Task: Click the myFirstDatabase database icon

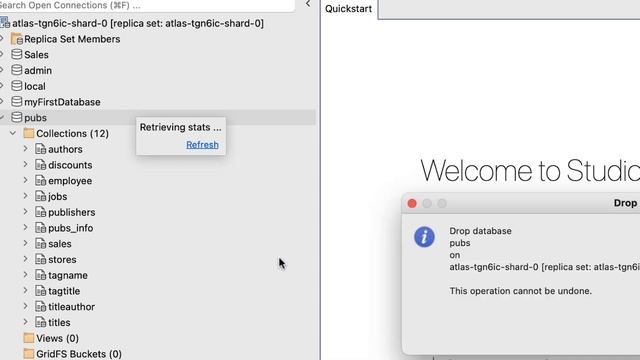Action: [17, 102]
